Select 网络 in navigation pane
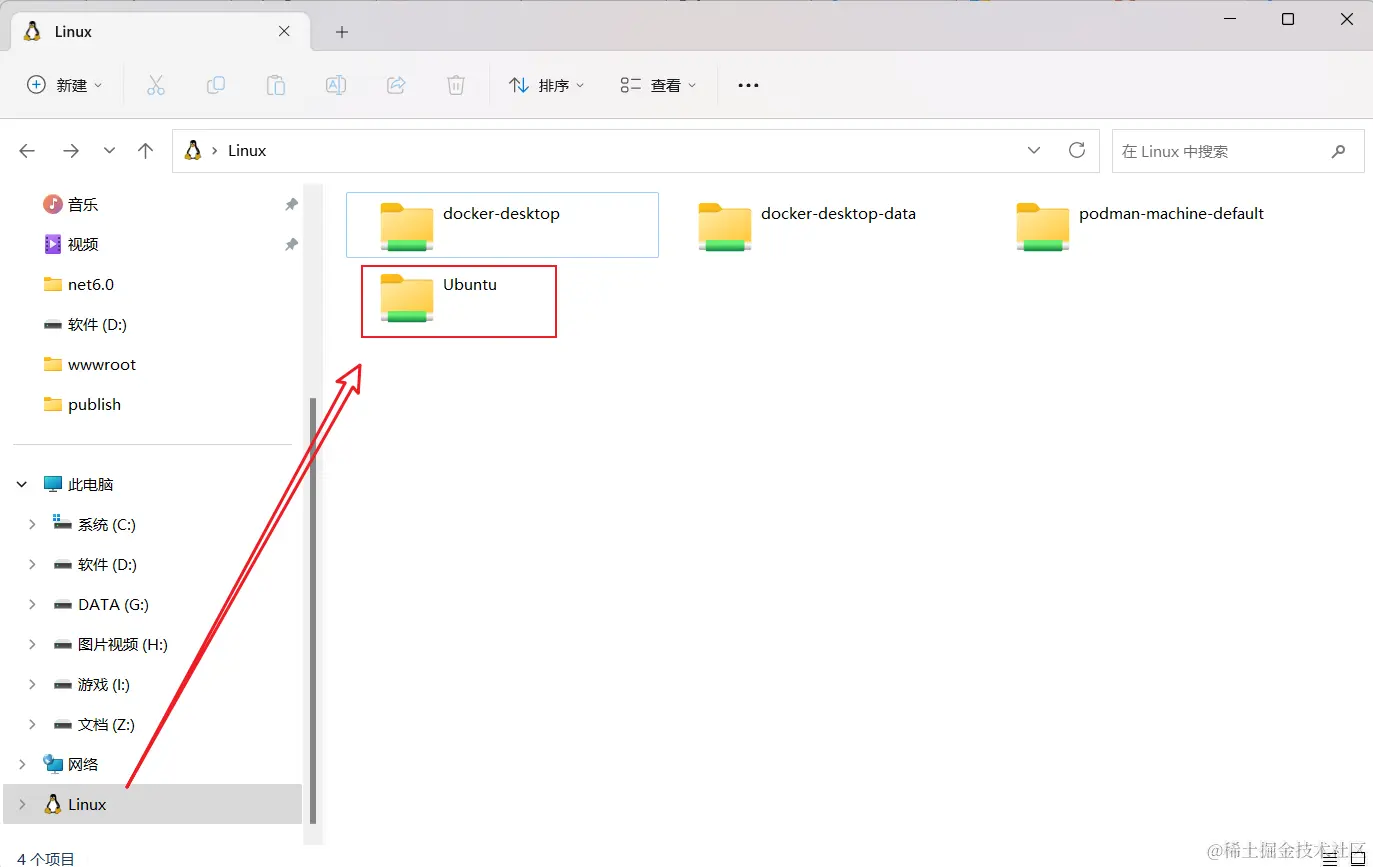 [x=71, y=765]
